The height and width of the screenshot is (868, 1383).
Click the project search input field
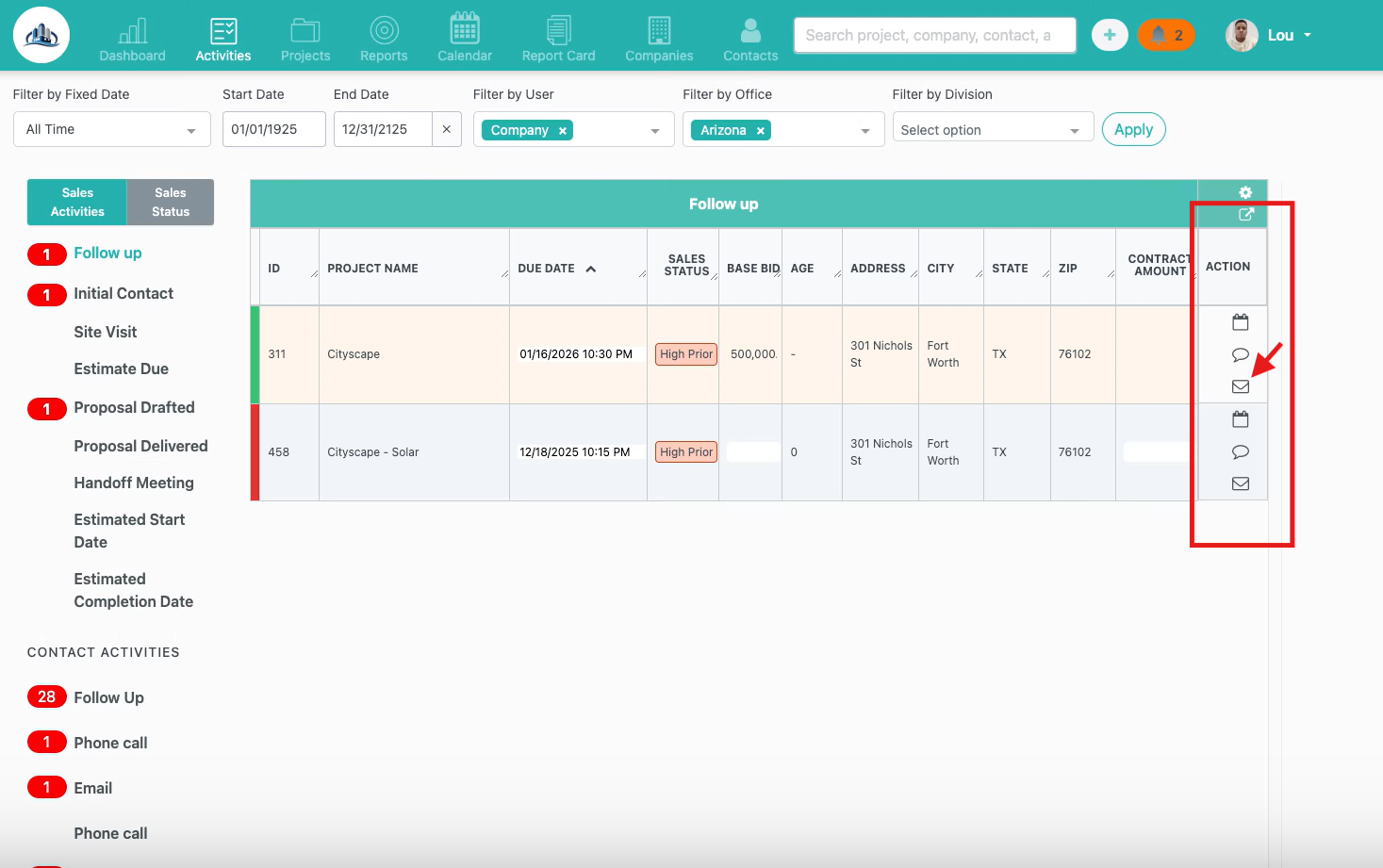pyautogui.click(x=933, y=35)
